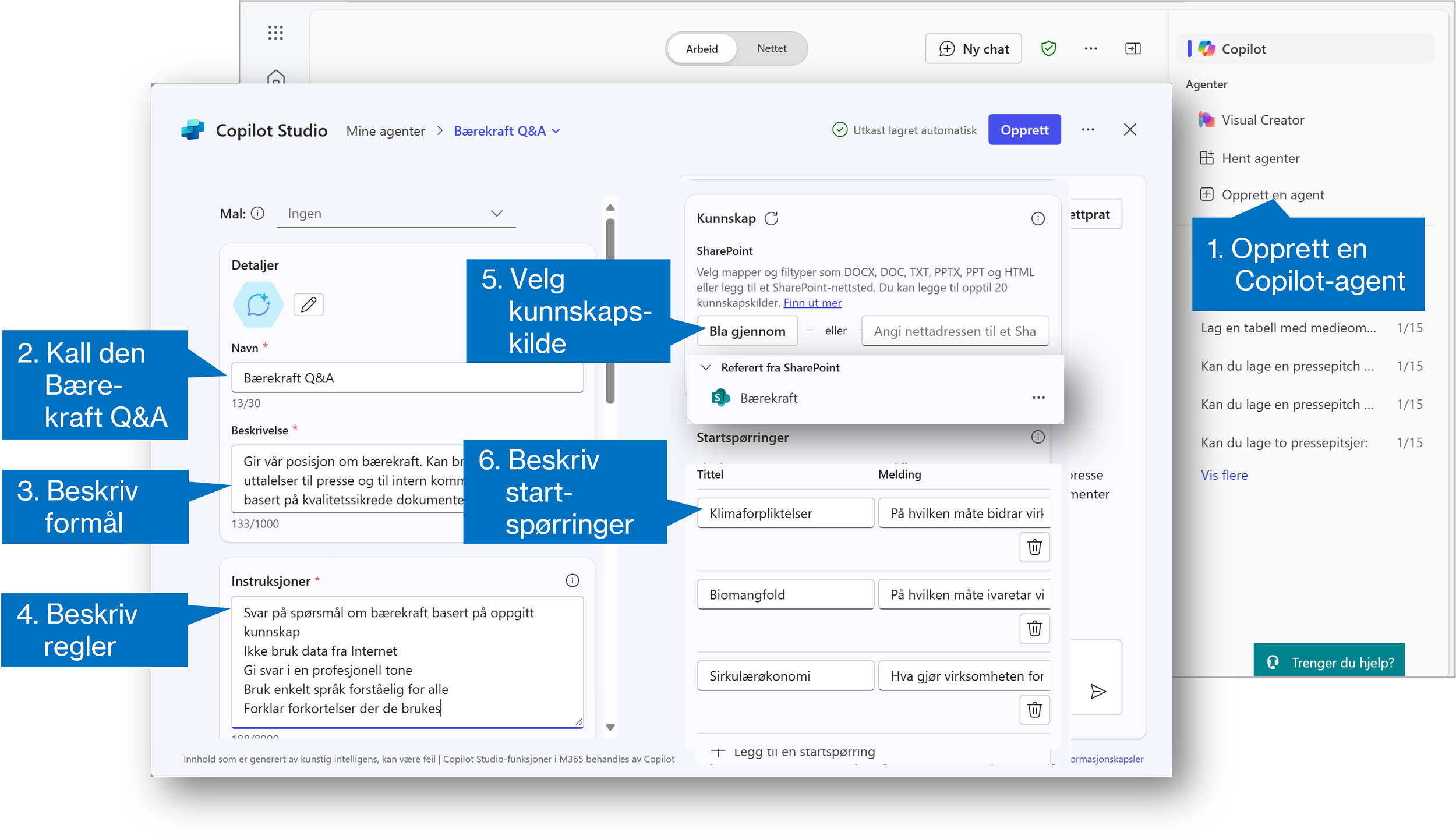Click the green shield protection icon
The height and width of the screenshot is (836, 1456).
point(1048,49)
